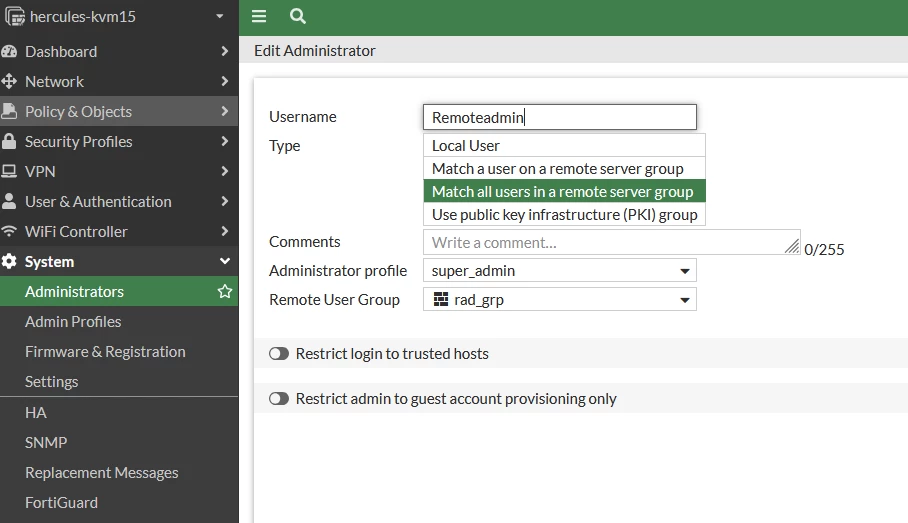
Task: Click the rad_grp firewall group icon
Action: point(441,299)
